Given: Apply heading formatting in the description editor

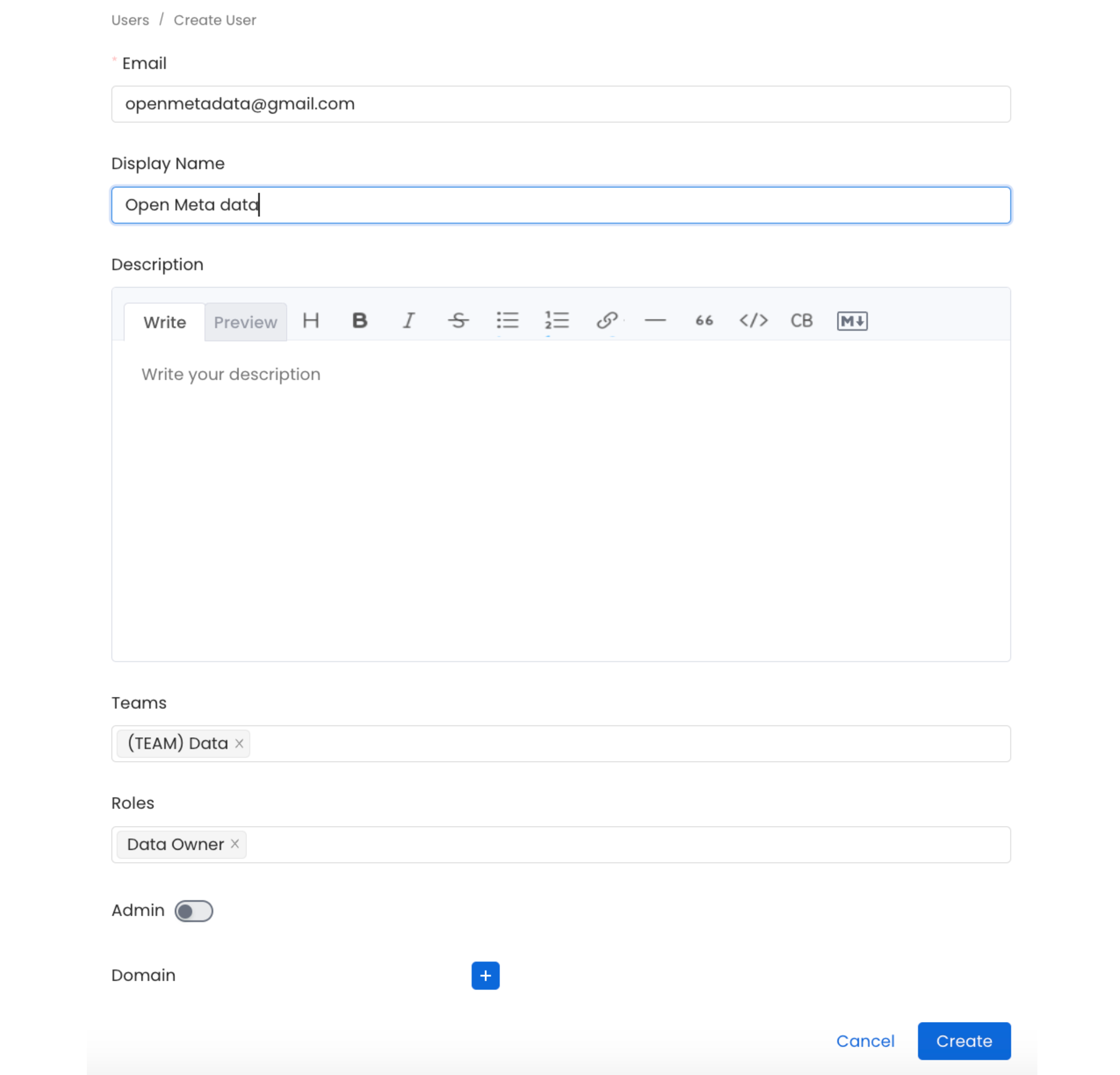Looking at the screenshot, I should [310, 321].
